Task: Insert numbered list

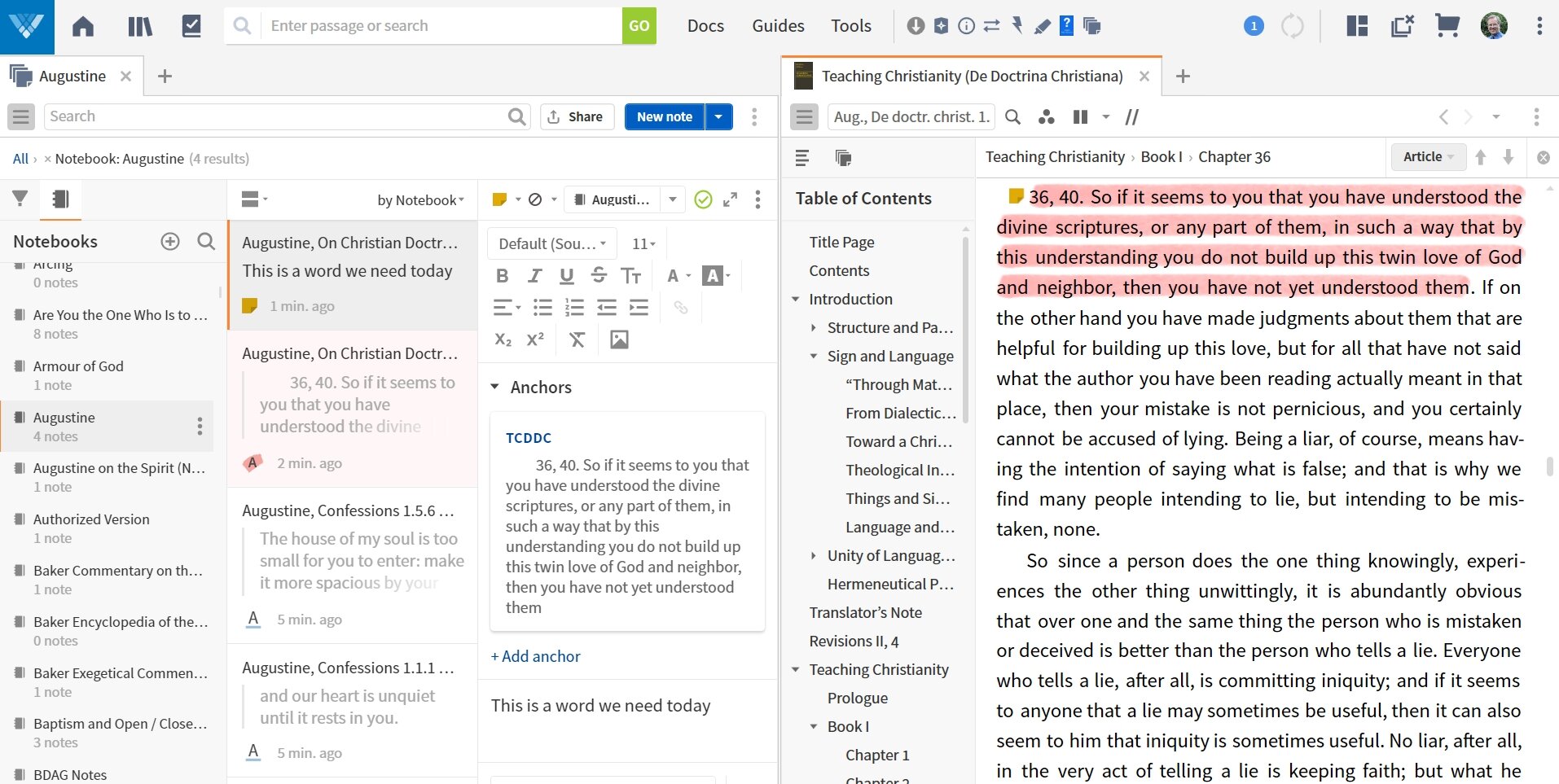Action: [x=575, y=308]
